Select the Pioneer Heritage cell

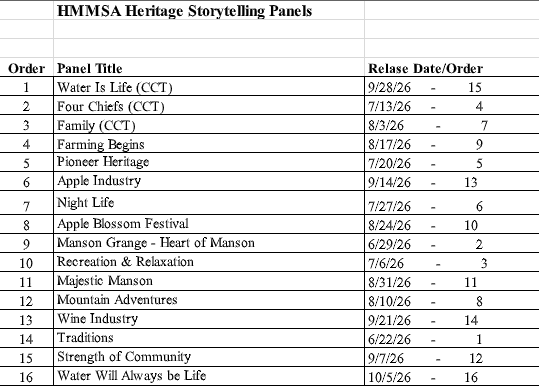tap(209, 162)
